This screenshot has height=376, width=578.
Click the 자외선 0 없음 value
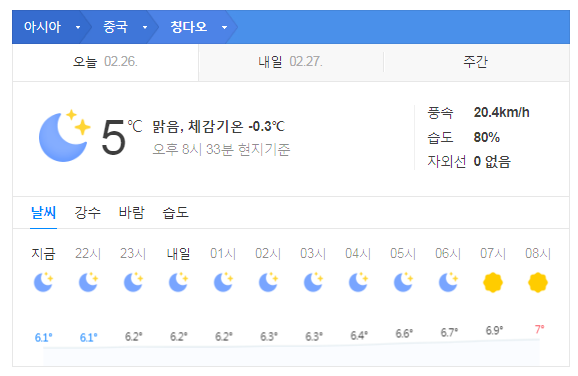492,161
